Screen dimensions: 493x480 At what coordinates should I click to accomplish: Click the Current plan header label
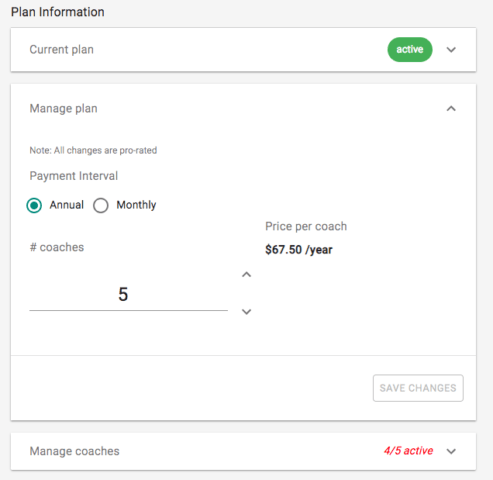tap(62, 50)
